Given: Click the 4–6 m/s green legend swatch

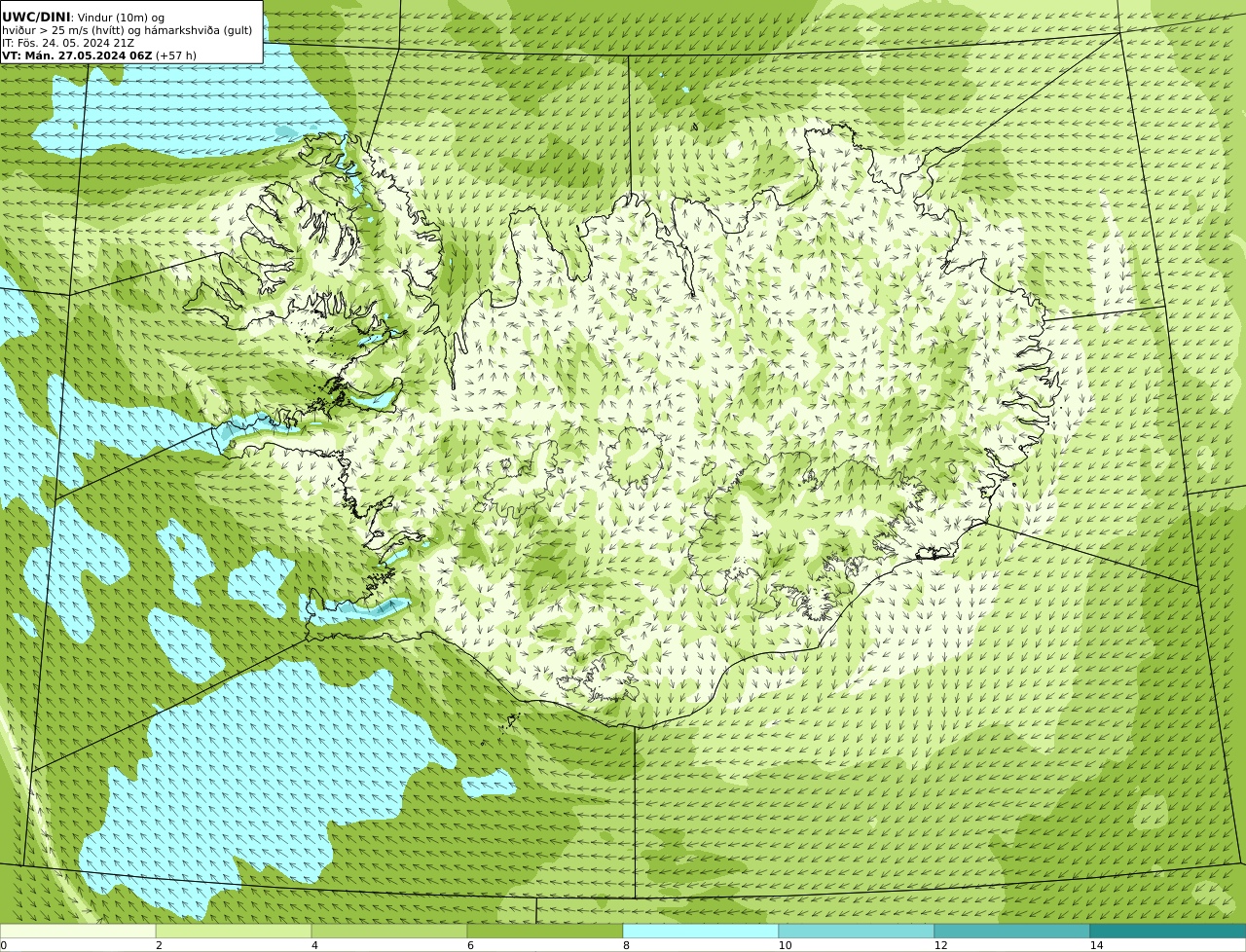Looking at the screenshot, I should (x=389, y=931).
